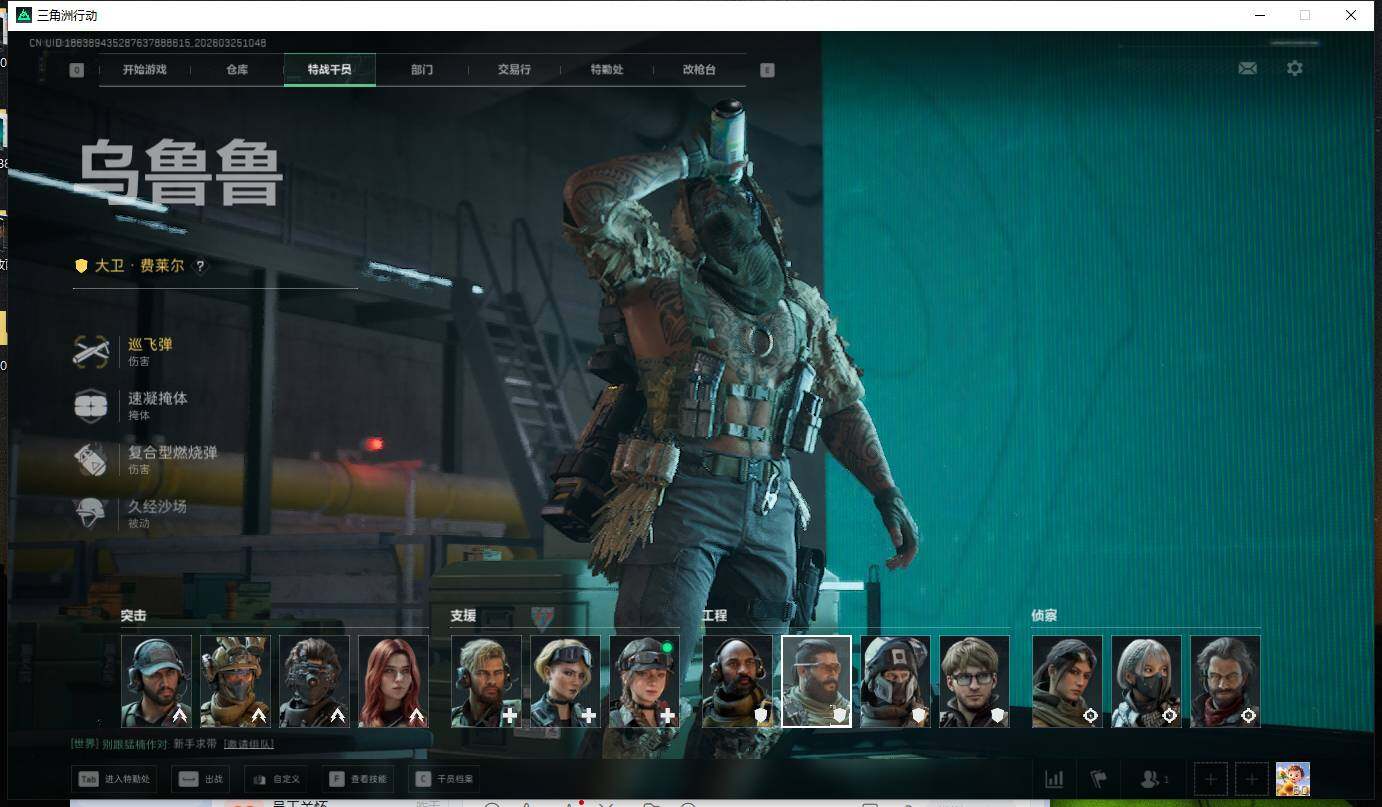Select bald bearded 工程 operator with headset

tap(737, 681)
